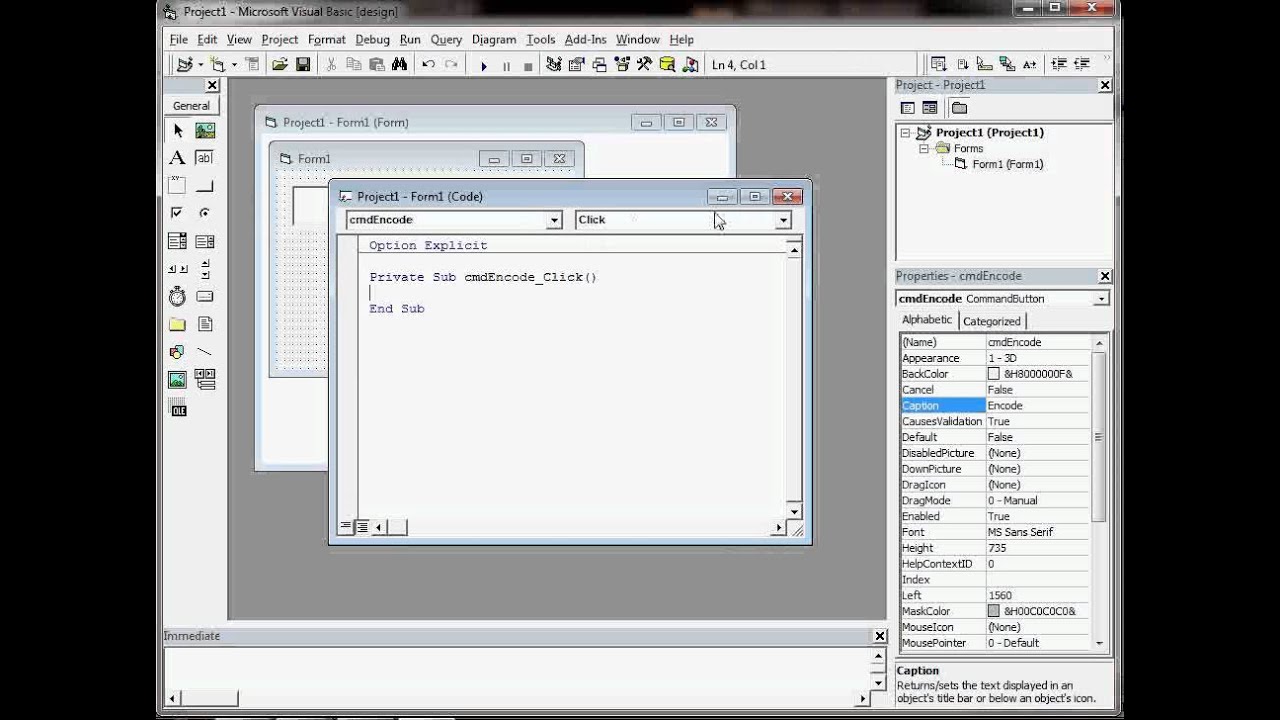Click the Complete Word toolbar icon
This screenshot has height=720, width=1280.
pos(1029,65)
